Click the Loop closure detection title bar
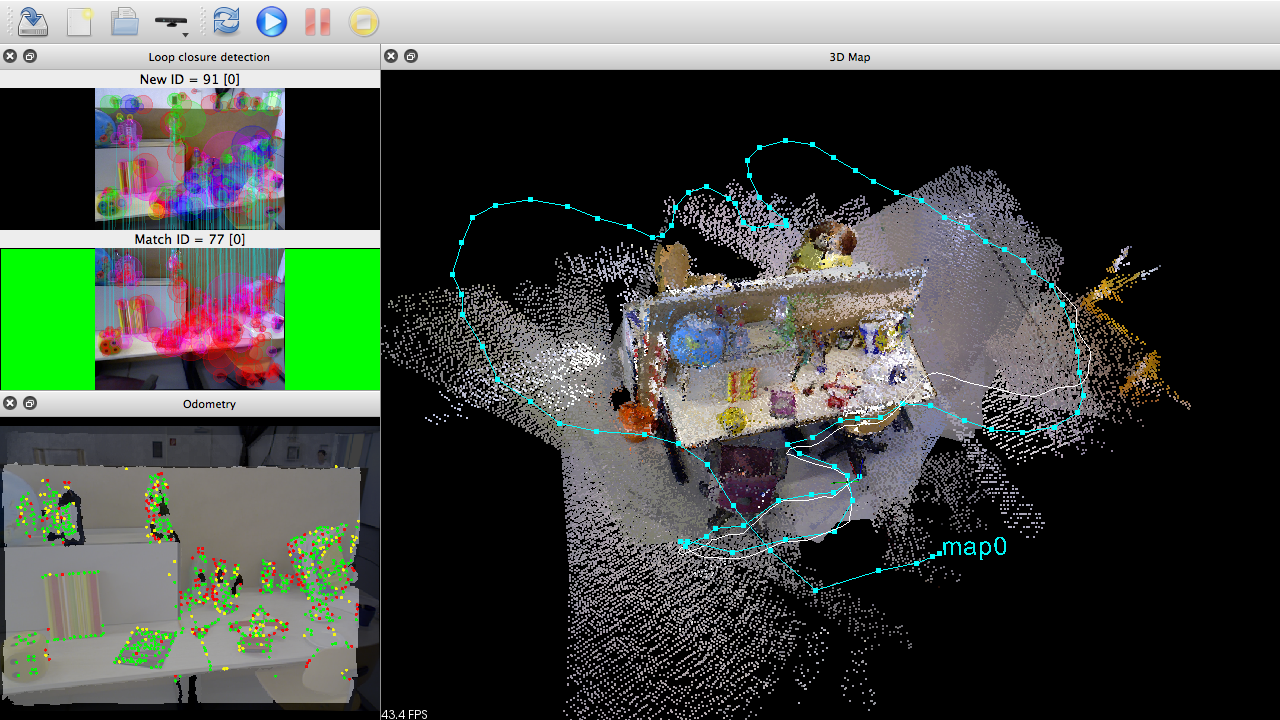 coord(209,57)
